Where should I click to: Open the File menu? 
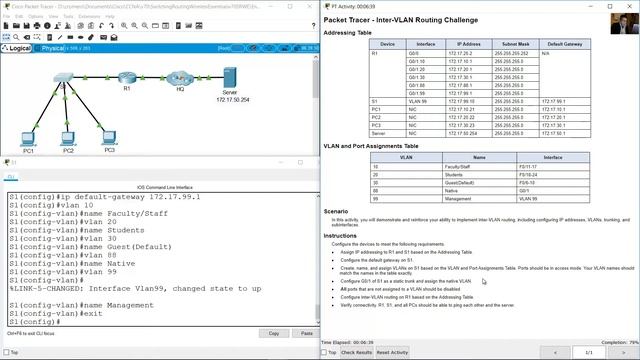[x=7, y=16]
